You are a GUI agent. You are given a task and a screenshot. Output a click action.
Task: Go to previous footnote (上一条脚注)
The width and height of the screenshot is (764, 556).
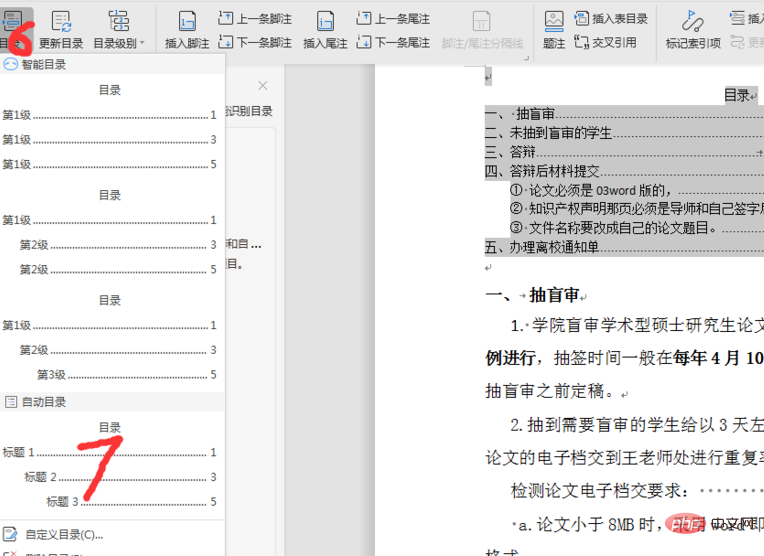tap(255, 19)
